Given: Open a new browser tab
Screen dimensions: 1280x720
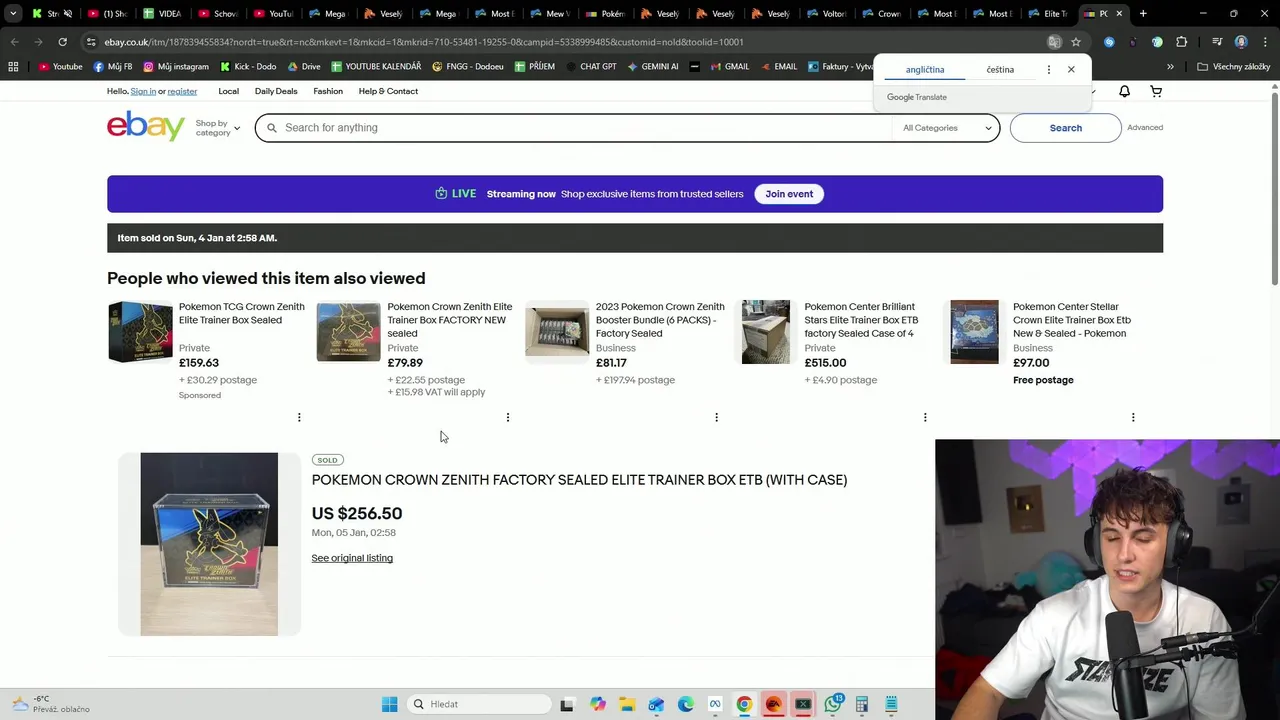Looking at the screenshot, I should pos(1143,14).
